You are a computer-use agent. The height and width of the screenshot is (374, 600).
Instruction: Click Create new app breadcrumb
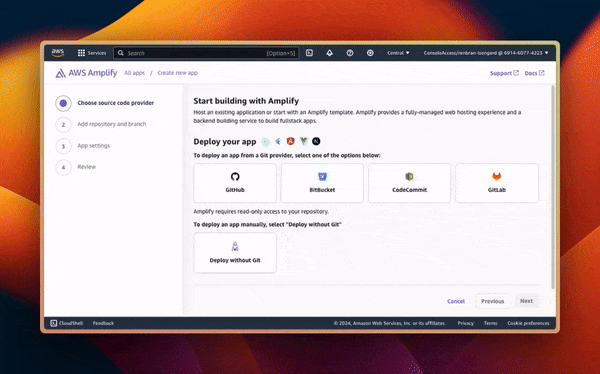[x=178, y=73]
